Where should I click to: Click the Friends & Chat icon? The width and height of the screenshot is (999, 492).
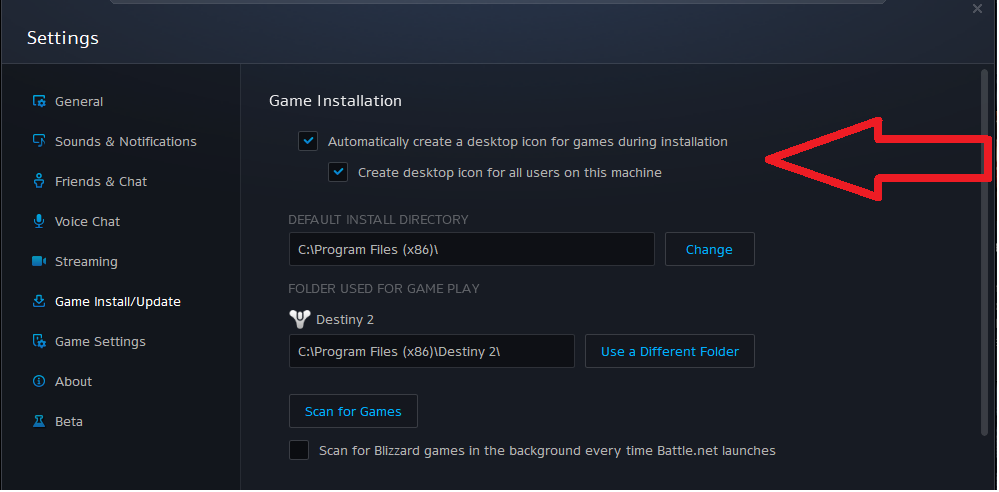point(40,181)
